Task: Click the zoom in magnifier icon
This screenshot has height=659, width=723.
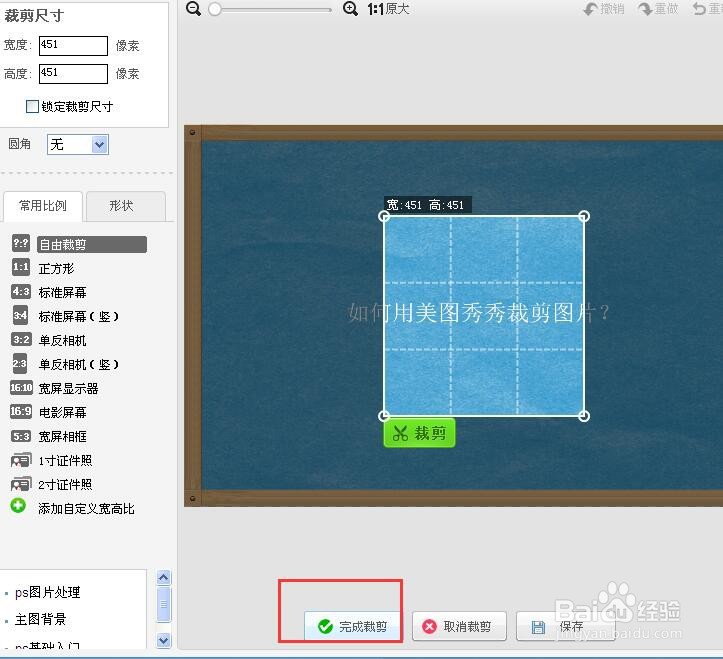Action: click(x=350, y=8)
